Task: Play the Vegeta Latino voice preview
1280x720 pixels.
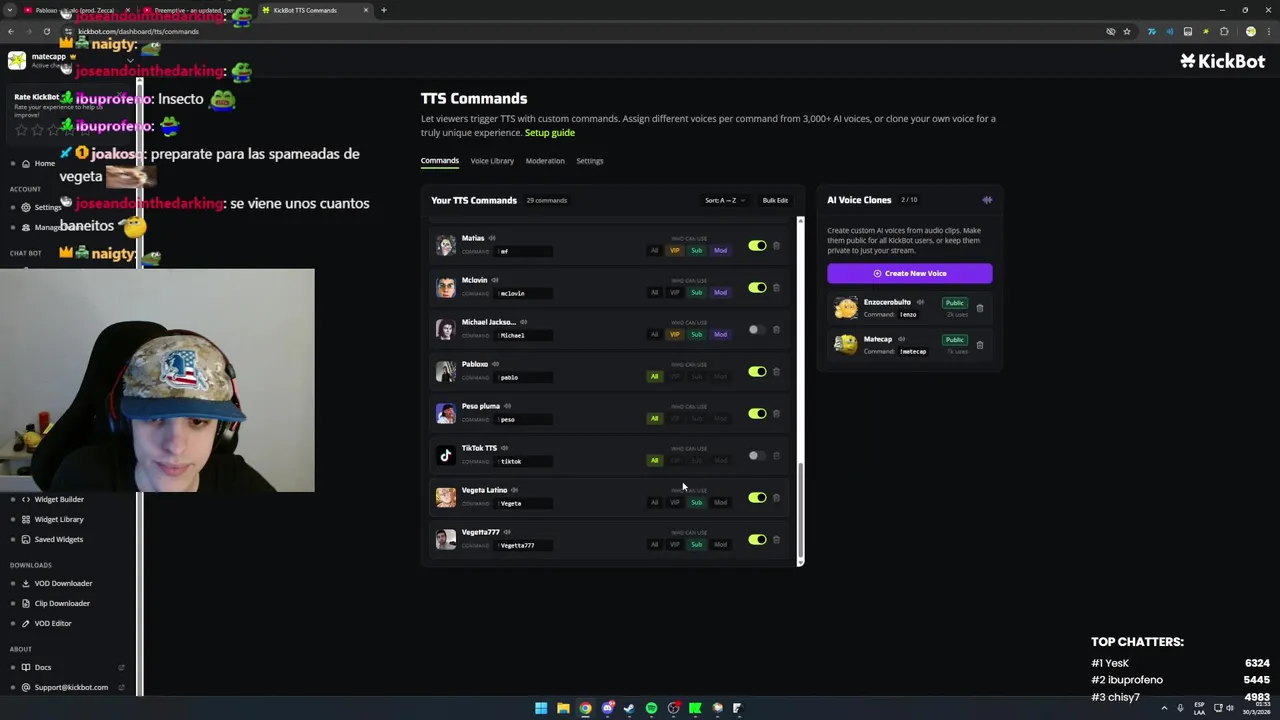Action: 515,490
